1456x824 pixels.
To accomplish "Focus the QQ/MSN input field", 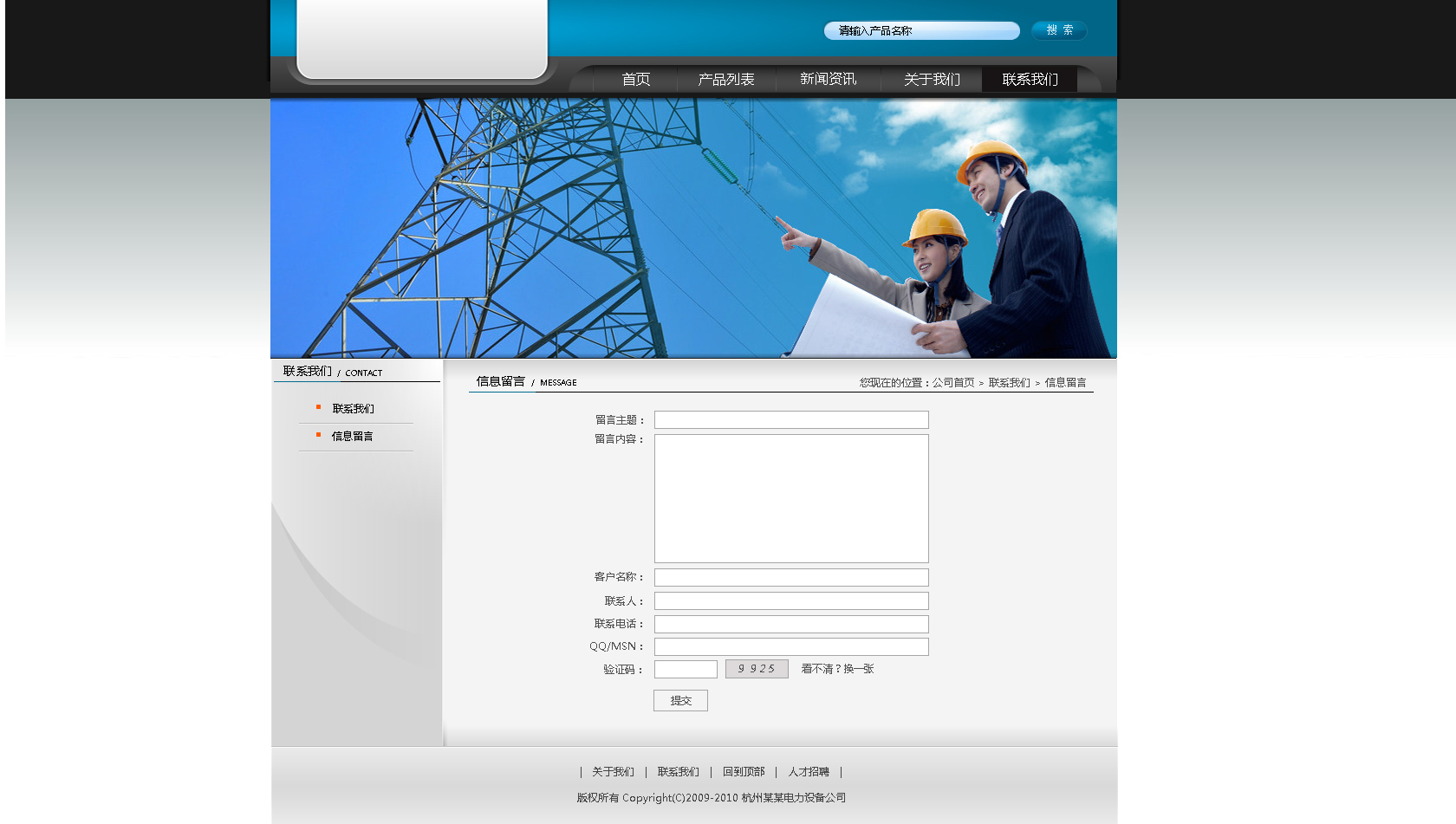I will (x=791, y=647).
